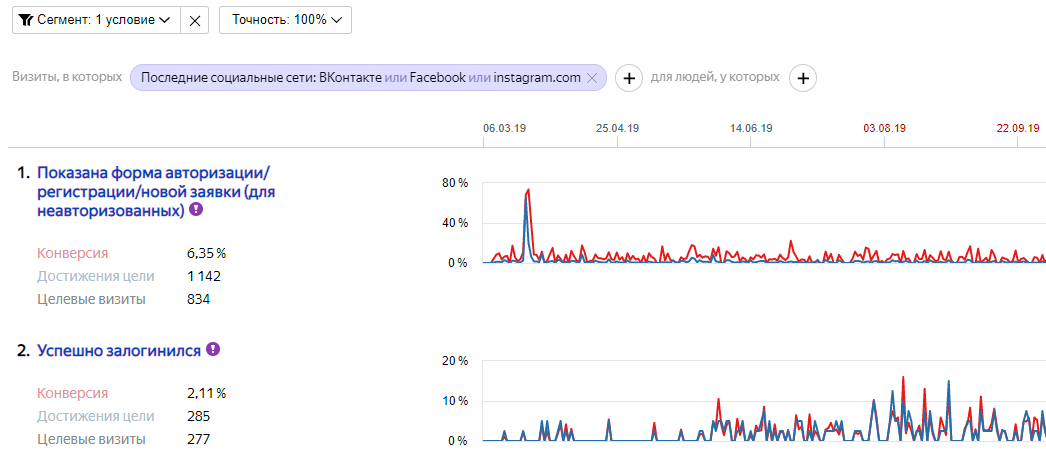Click the 22.09.19 date marker
Screen dimensions: 1046x471
pyautogui.click(x=1017, y=128)
